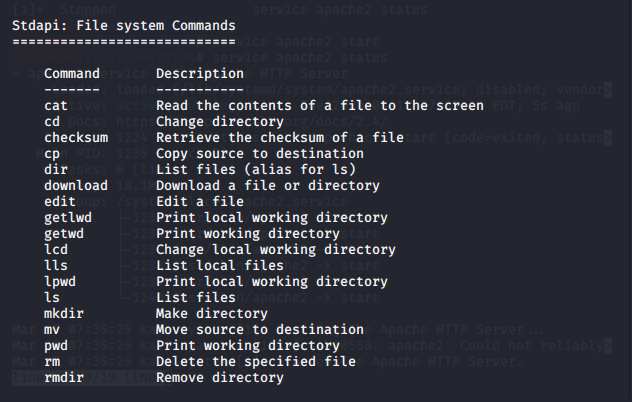
Task: Click the 'mkdir' command entry
Action: click(x=64, y=314)
